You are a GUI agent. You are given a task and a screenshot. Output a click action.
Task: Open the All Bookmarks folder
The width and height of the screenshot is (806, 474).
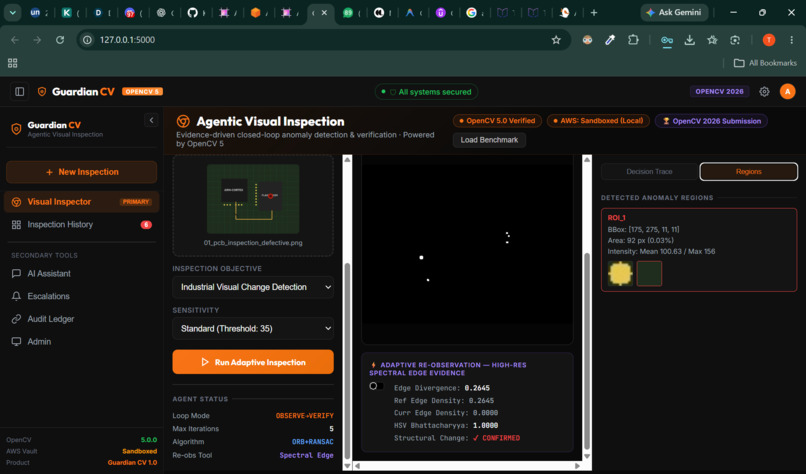point(765,63)
